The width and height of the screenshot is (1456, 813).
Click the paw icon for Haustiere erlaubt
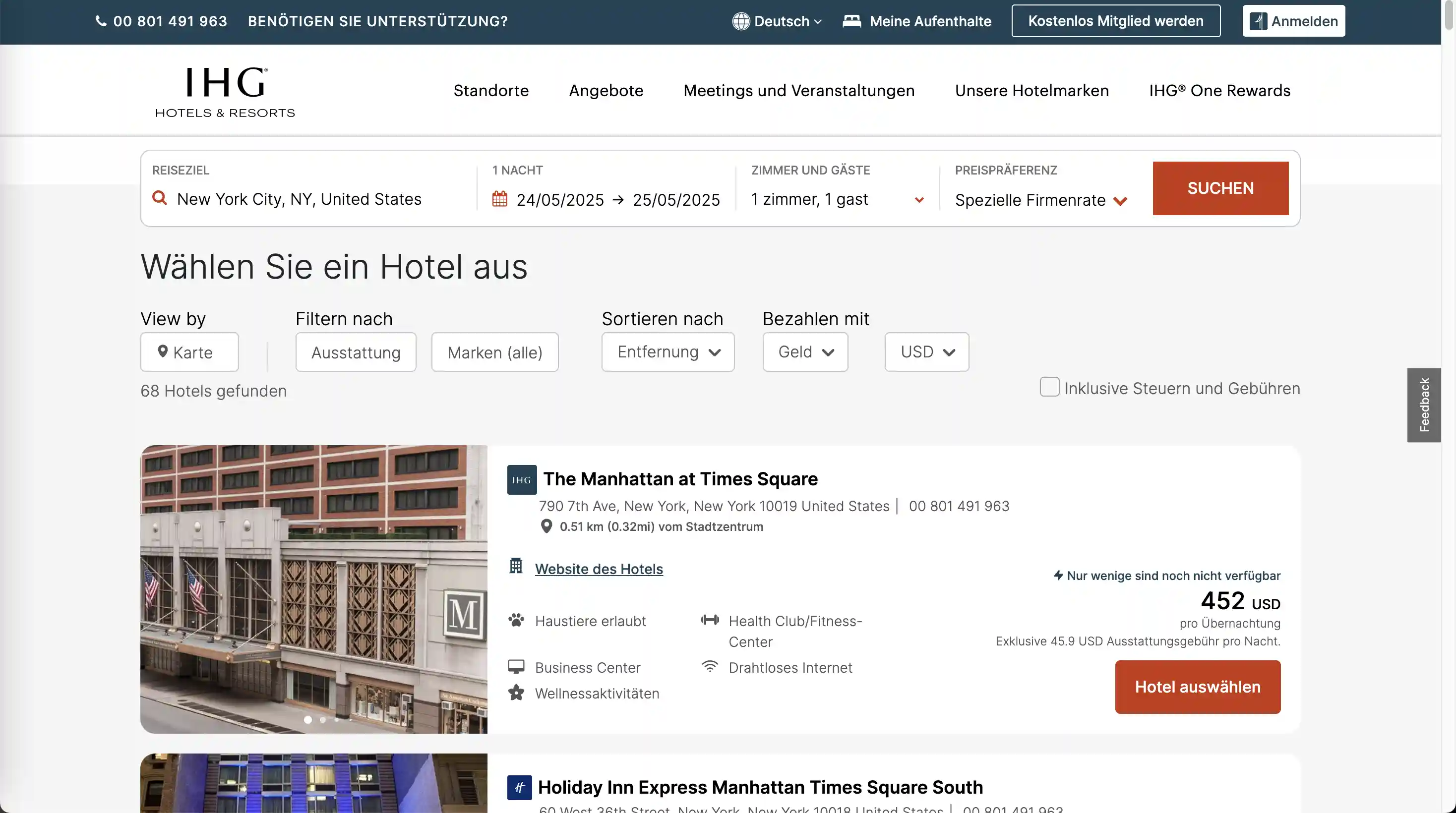(515, 620)
